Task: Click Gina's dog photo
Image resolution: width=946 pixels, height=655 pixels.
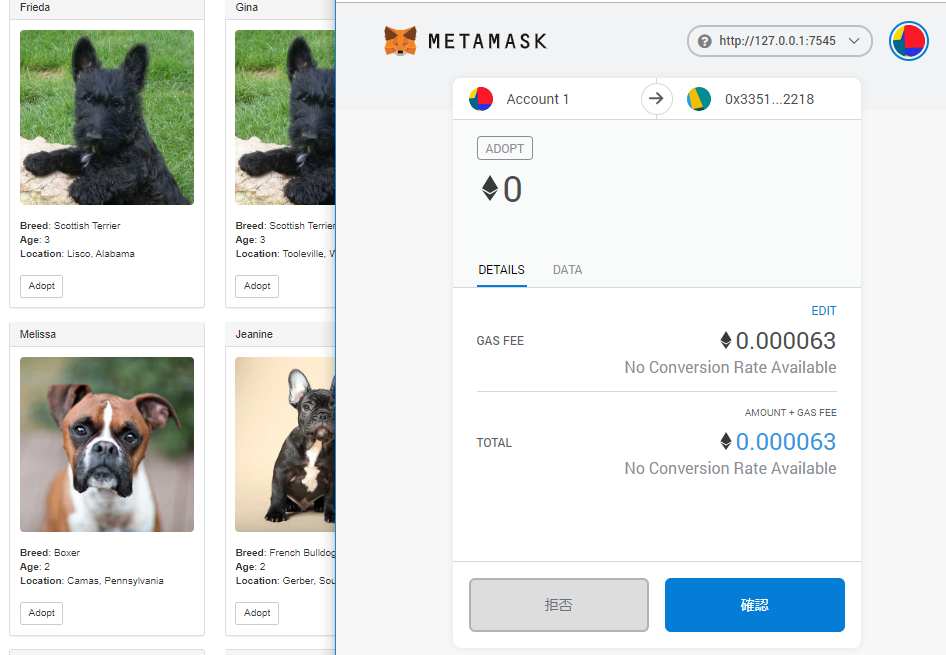Action: click(285, 118)
